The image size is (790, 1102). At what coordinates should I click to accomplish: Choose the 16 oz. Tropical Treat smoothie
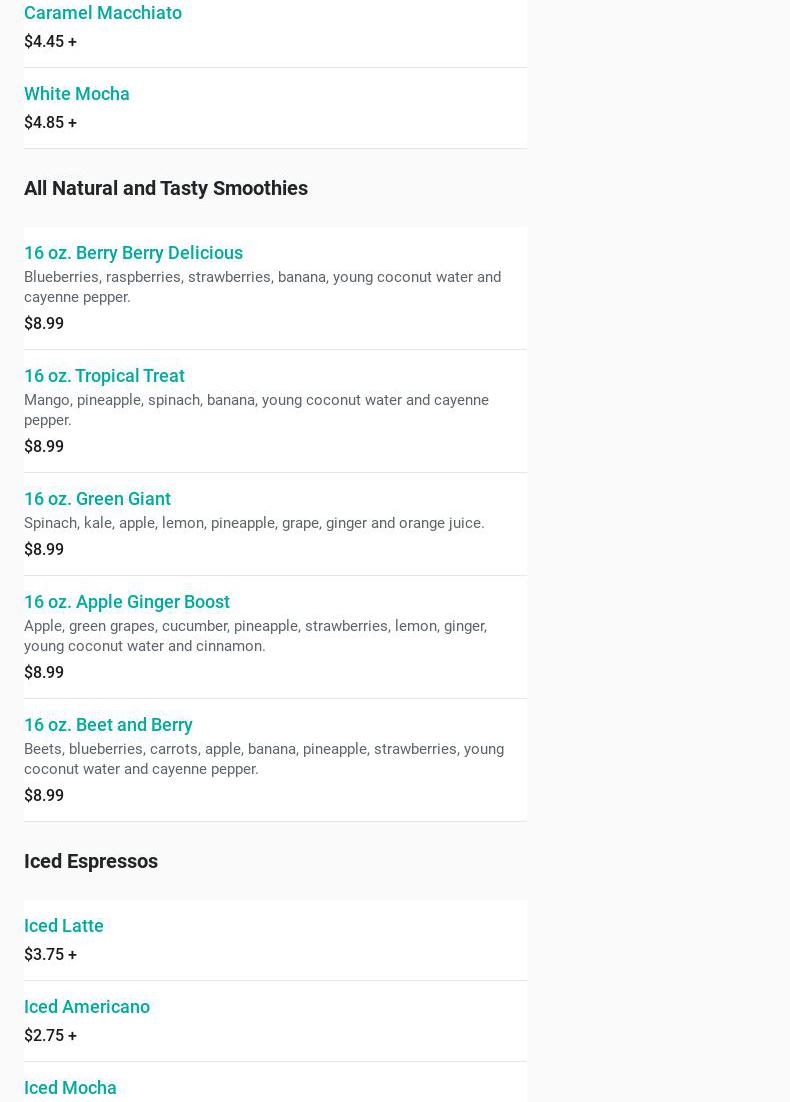point(104,376)
